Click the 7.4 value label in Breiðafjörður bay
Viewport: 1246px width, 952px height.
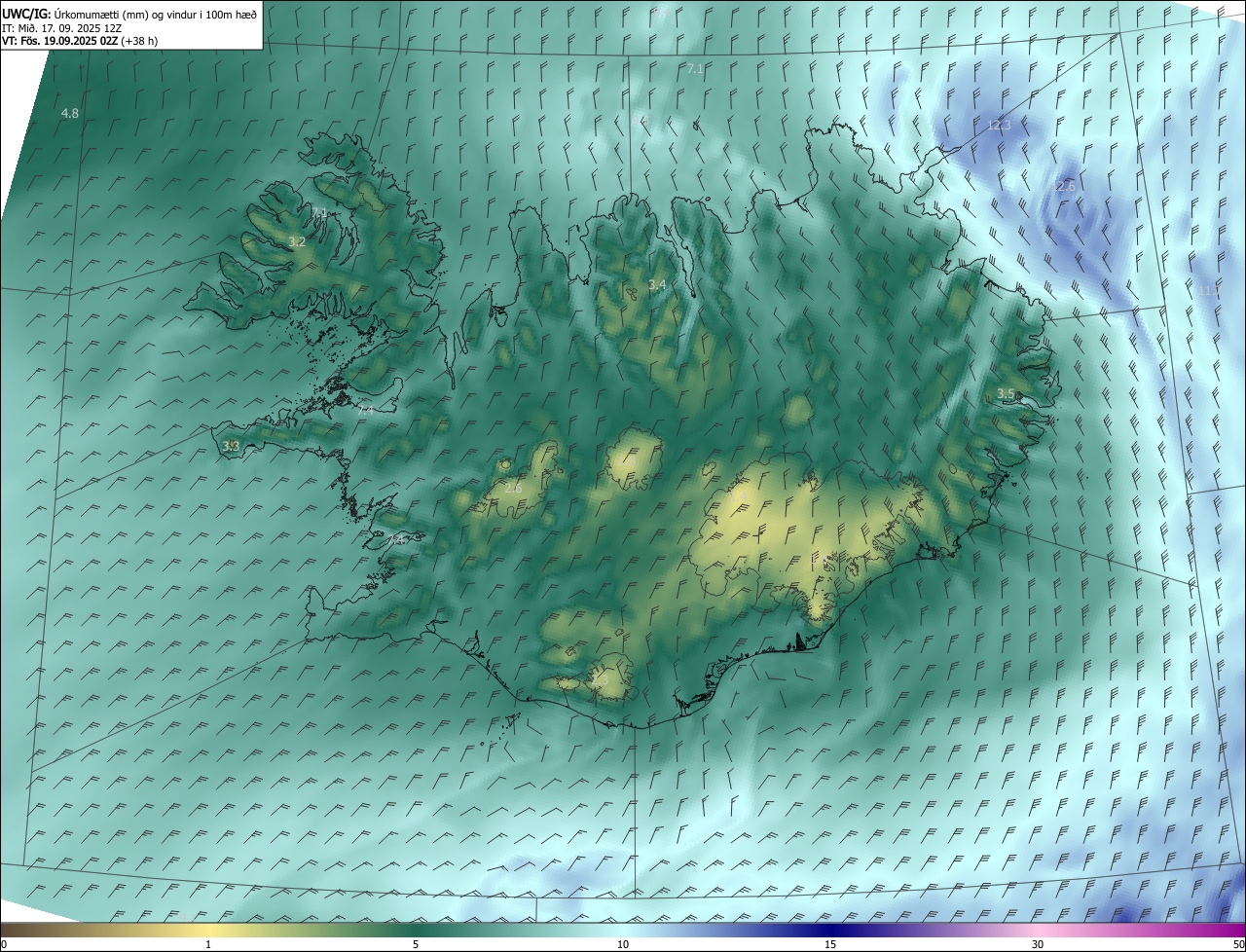[x=365, y=411]
